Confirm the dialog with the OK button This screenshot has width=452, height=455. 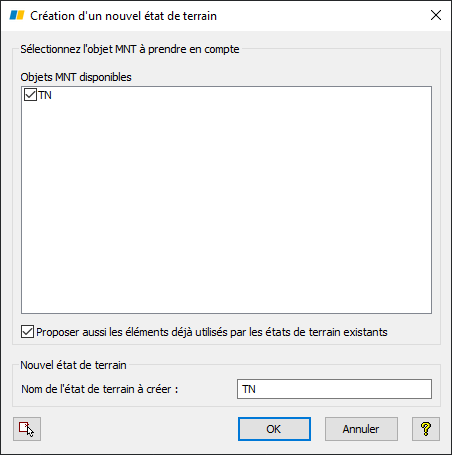274,429
